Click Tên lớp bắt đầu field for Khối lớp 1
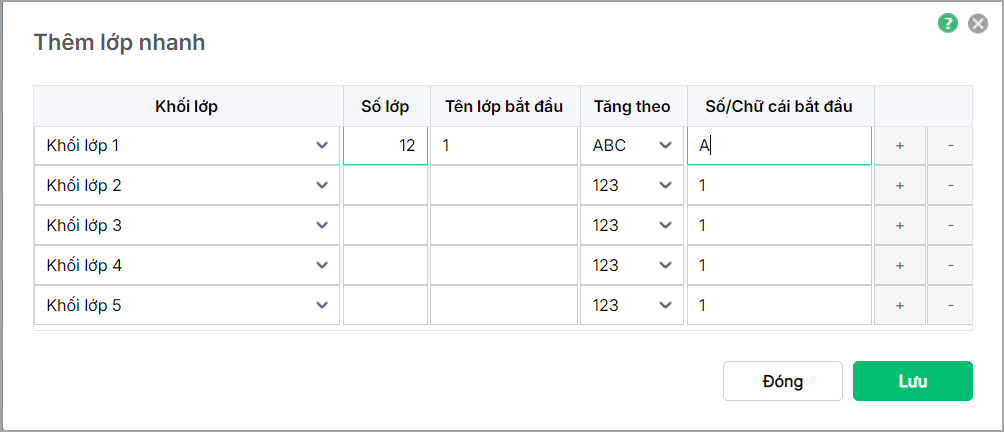This screenshot has height=432, width=1004. [504, 146]
